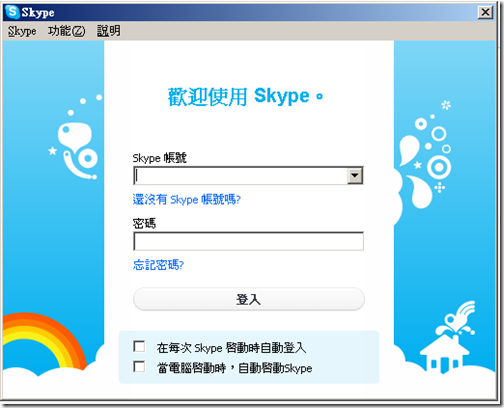Click the 登入 sign-in button

[249, 299]
